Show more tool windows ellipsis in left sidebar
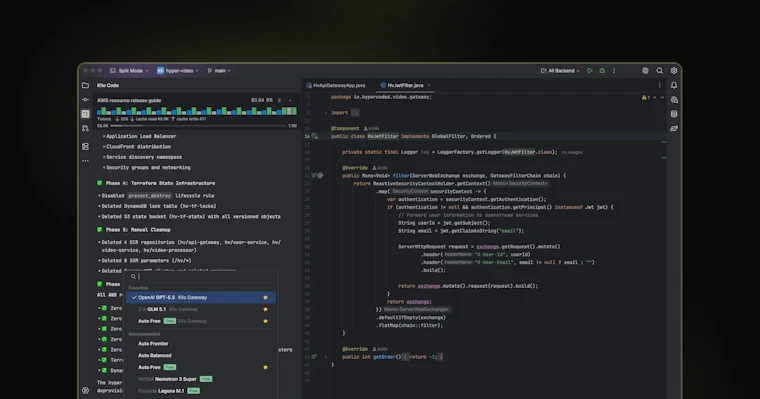 point(85,160)
